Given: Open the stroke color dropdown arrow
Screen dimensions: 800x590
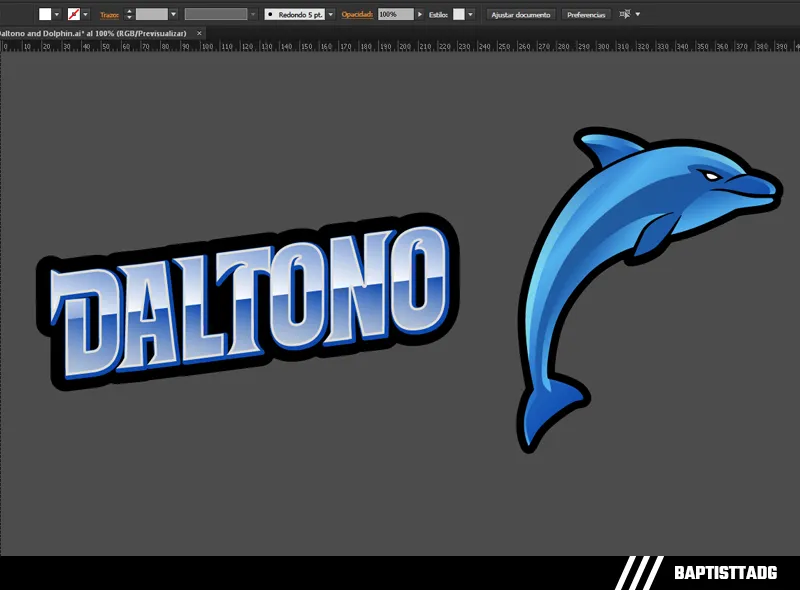Looking at the screenshot, I should [x=86, y=14].
